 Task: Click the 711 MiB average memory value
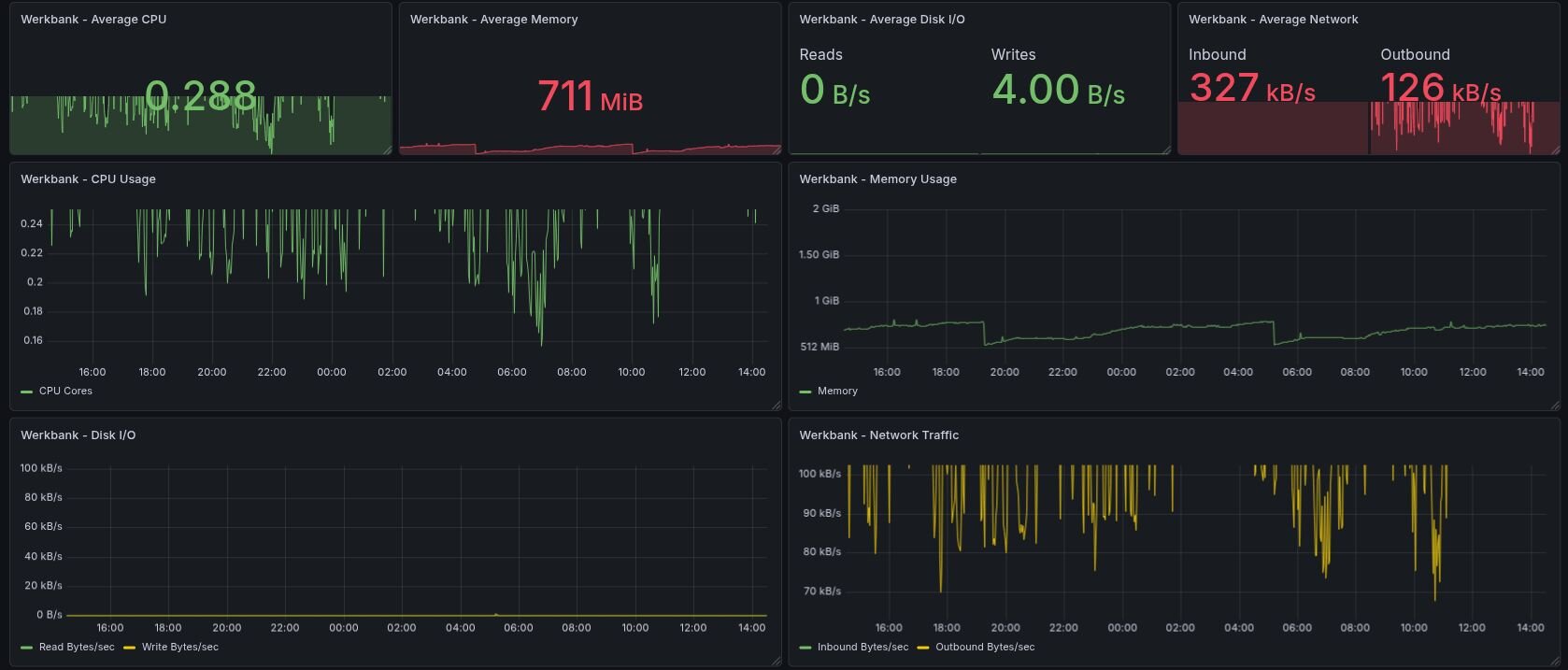(x=590, y=96)
